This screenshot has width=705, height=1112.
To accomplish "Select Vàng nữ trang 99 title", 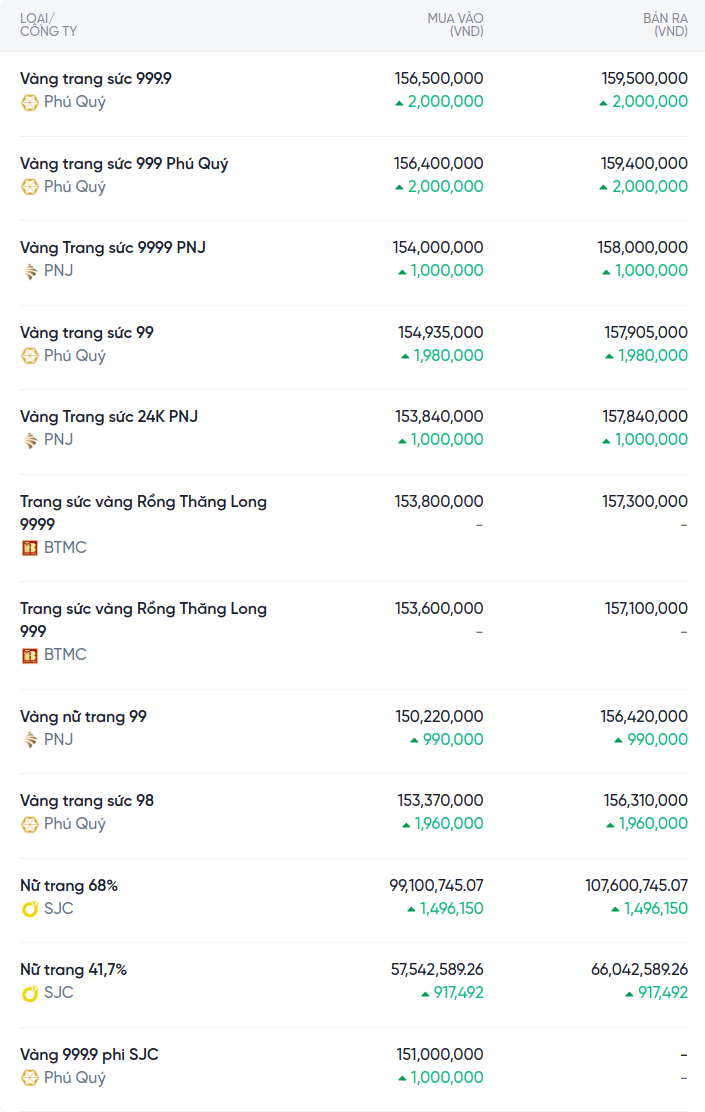I will [83, 716].
